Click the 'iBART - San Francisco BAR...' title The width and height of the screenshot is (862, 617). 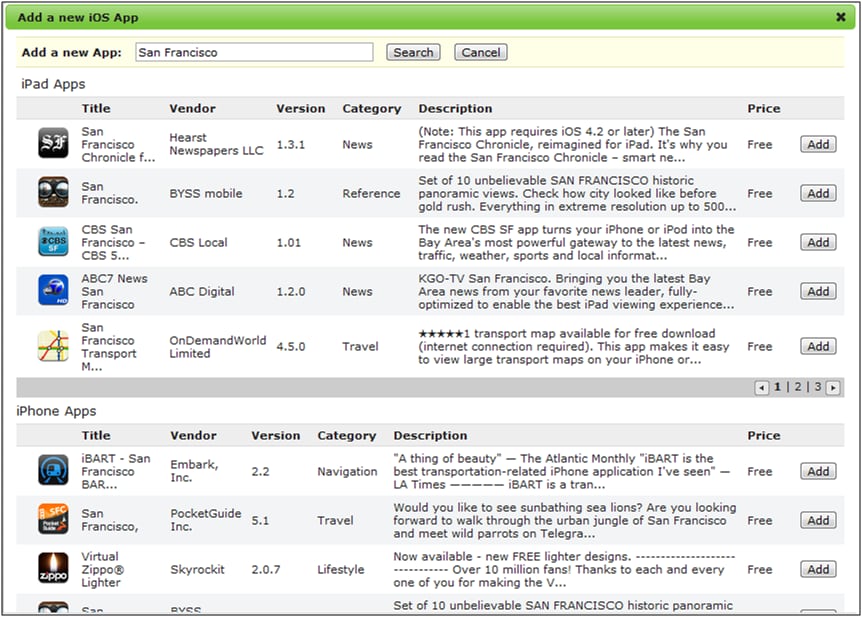click(x=115, y=471)
